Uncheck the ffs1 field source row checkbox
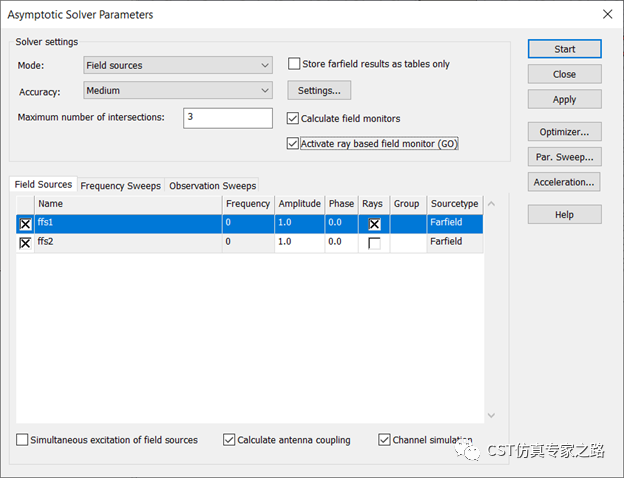 (x=25, y=225)
